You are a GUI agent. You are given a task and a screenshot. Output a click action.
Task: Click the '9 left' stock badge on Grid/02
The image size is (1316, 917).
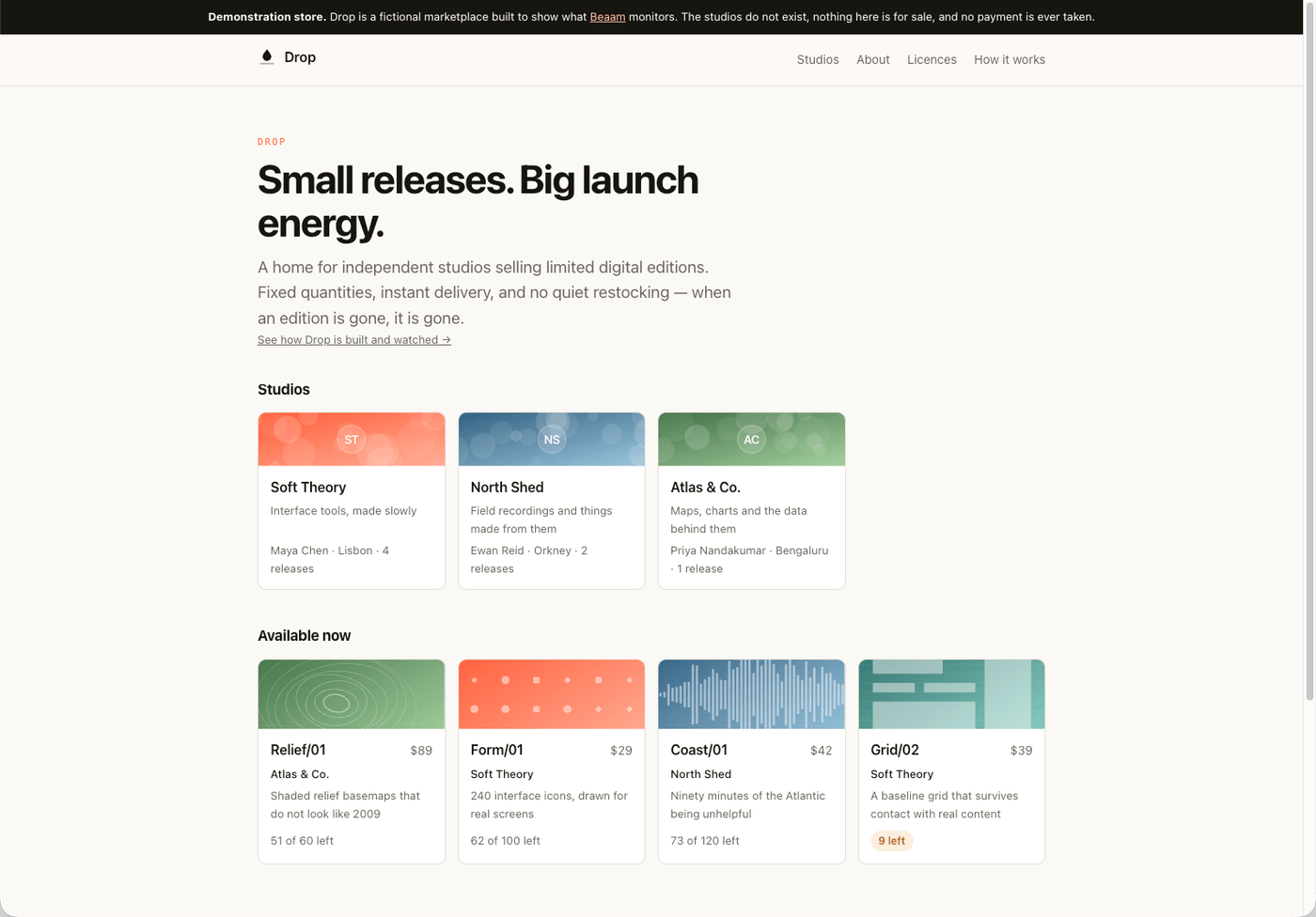[892, 841]
